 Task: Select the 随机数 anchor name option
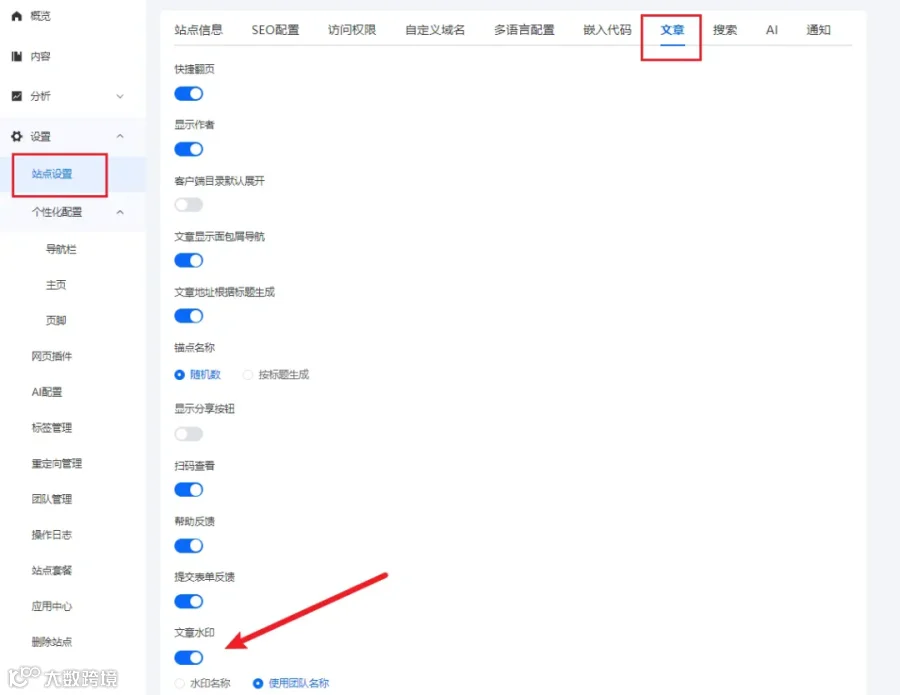click(197, 375)
